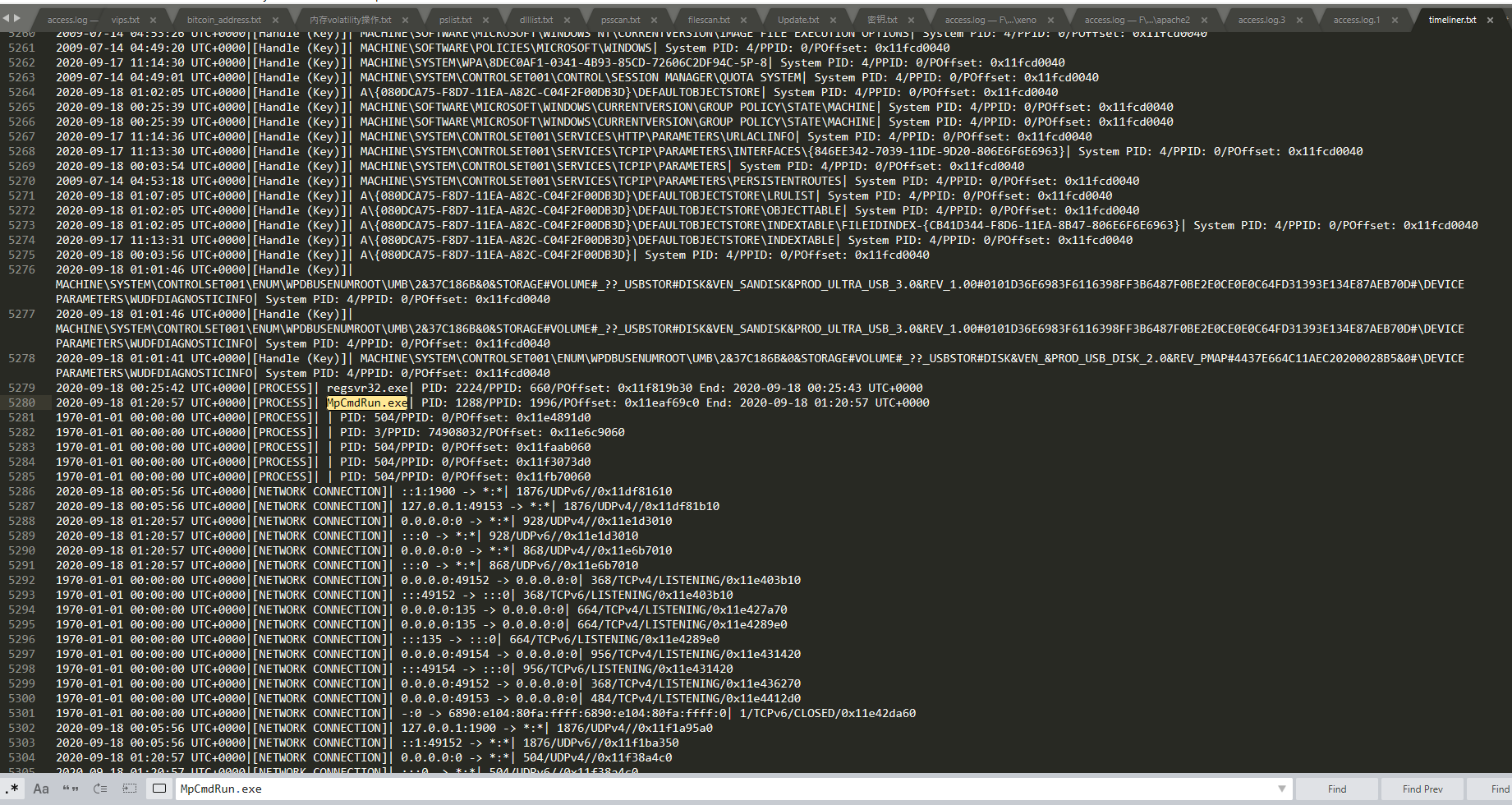
Task: Click 'PID: 3/PPID: 74908032' on line 5282
Action: coord(411,432)
